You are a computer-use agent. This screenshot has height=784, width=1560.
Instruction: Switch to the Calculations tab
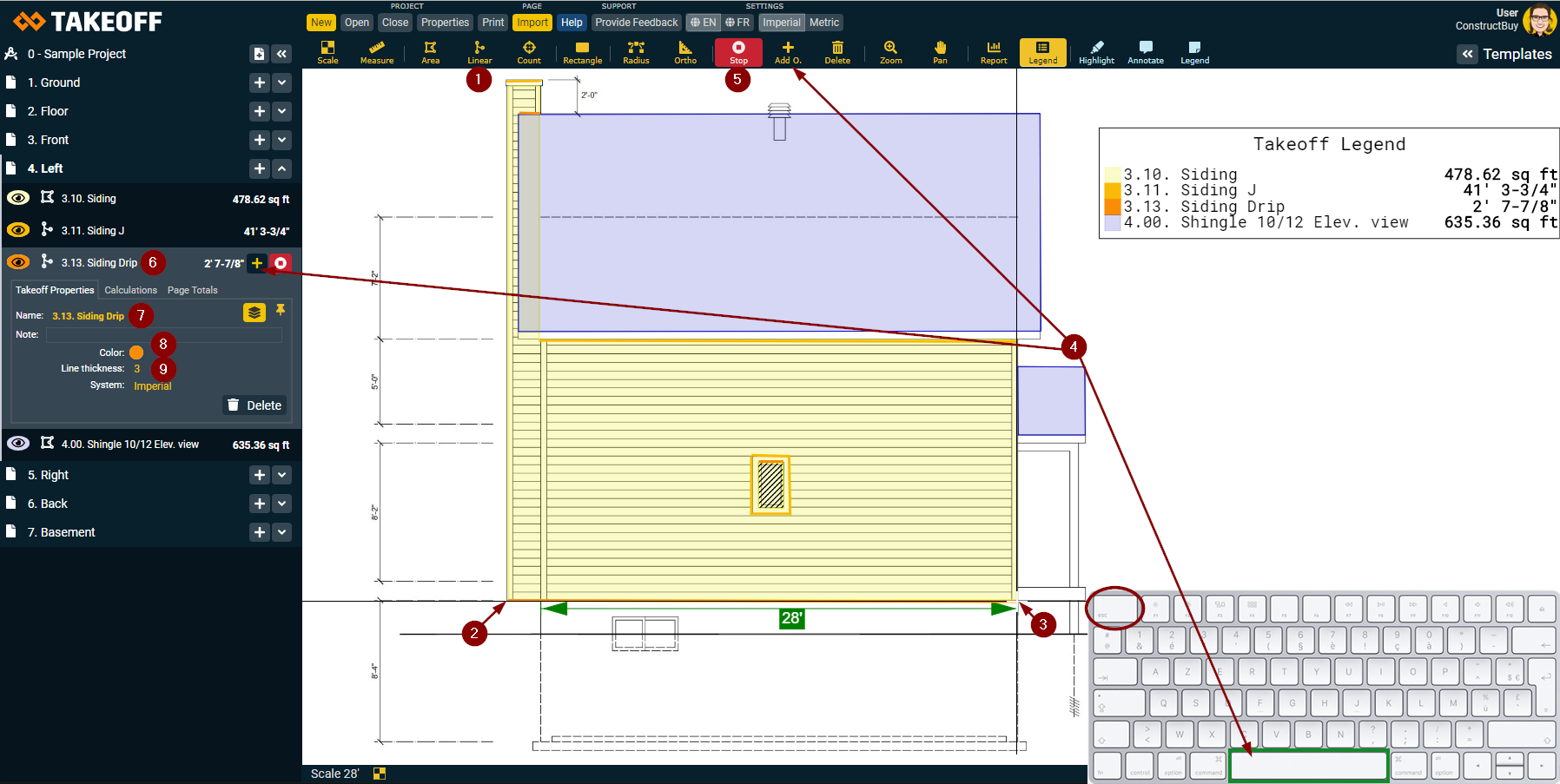(x=130, y=290)
